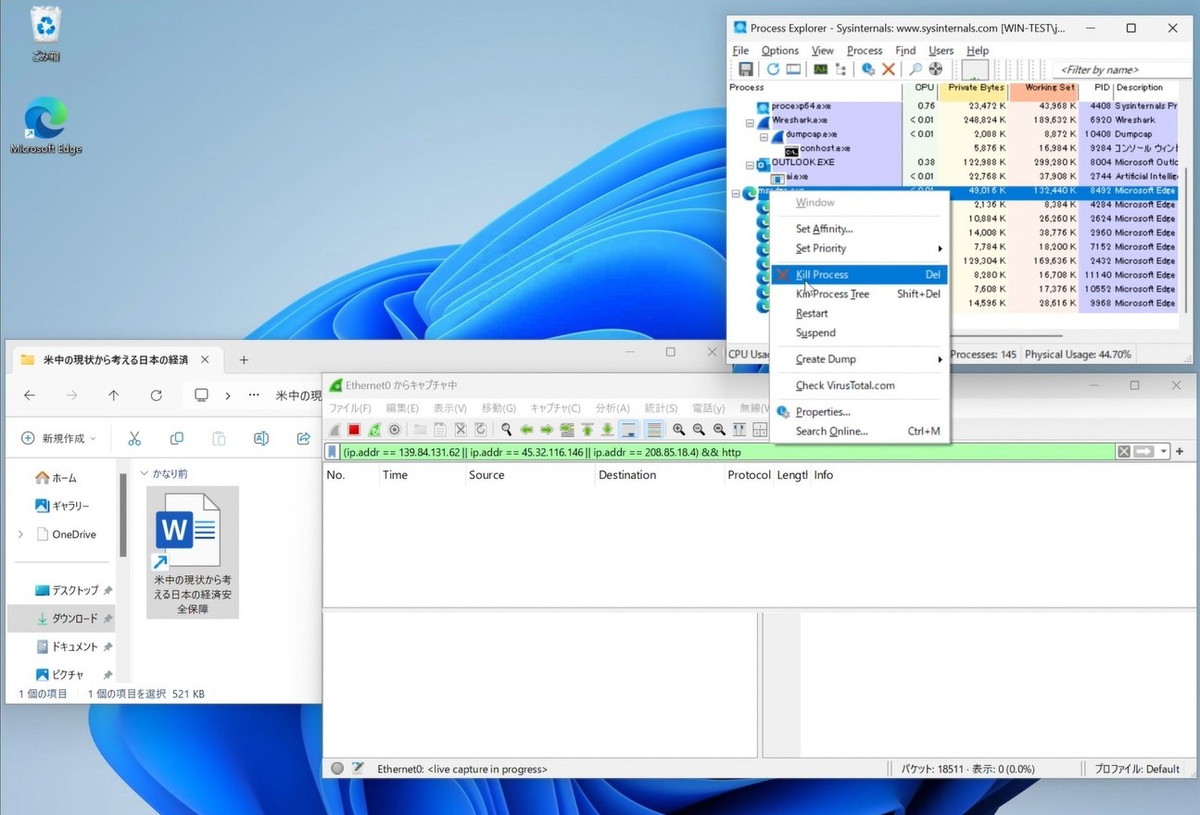The width and height of the screenshot is (1200, 815).
Task: Open Properties from the context menu
Action: 859,412
